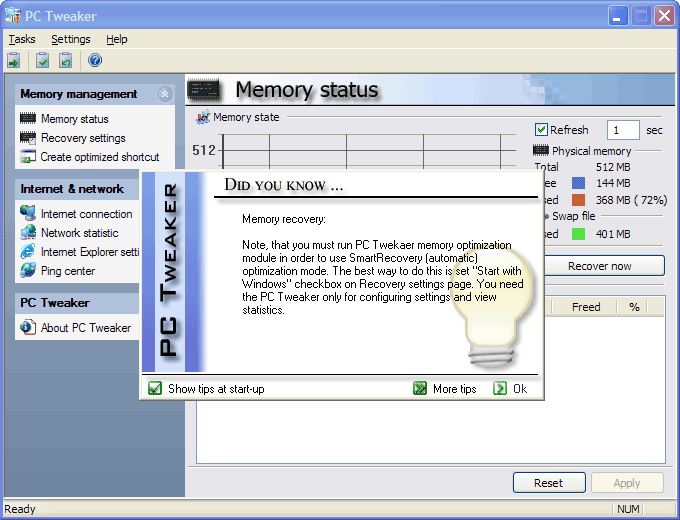Click the Reset button

pyautogui.click(x=549, y=483)
